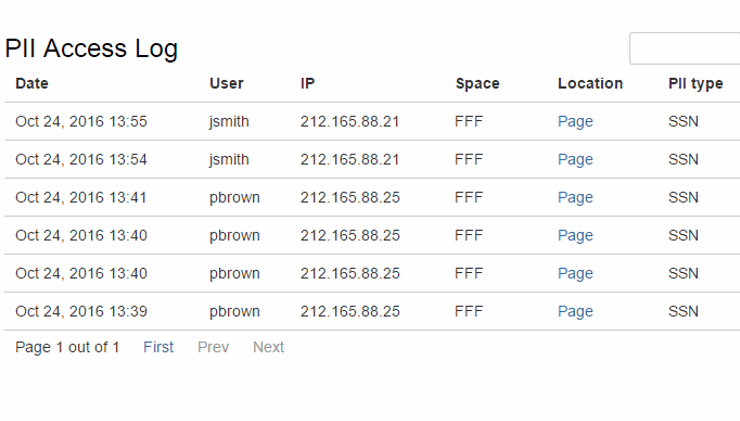Viewport: 740px width, 421px height.
Task: Click the PII Access Log heading
Action: (x=92, y=48)
